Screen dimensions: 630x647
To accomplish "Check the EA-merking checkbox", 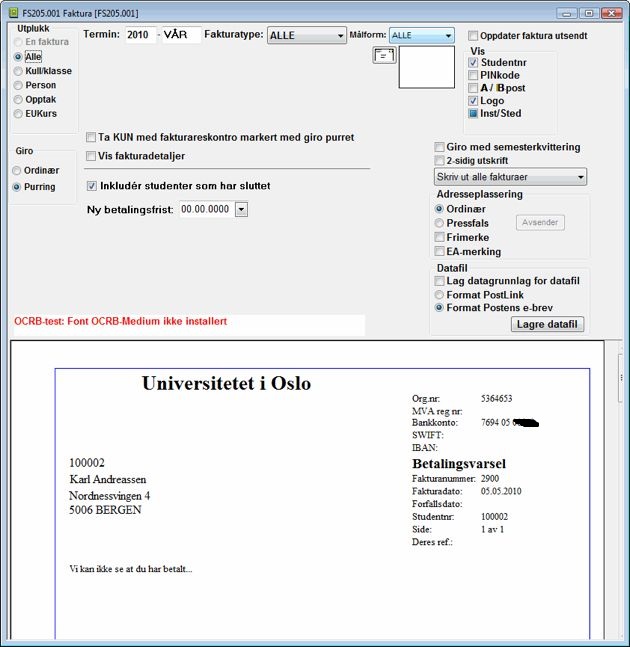I will pyautogui.click(x=440, y=252).
